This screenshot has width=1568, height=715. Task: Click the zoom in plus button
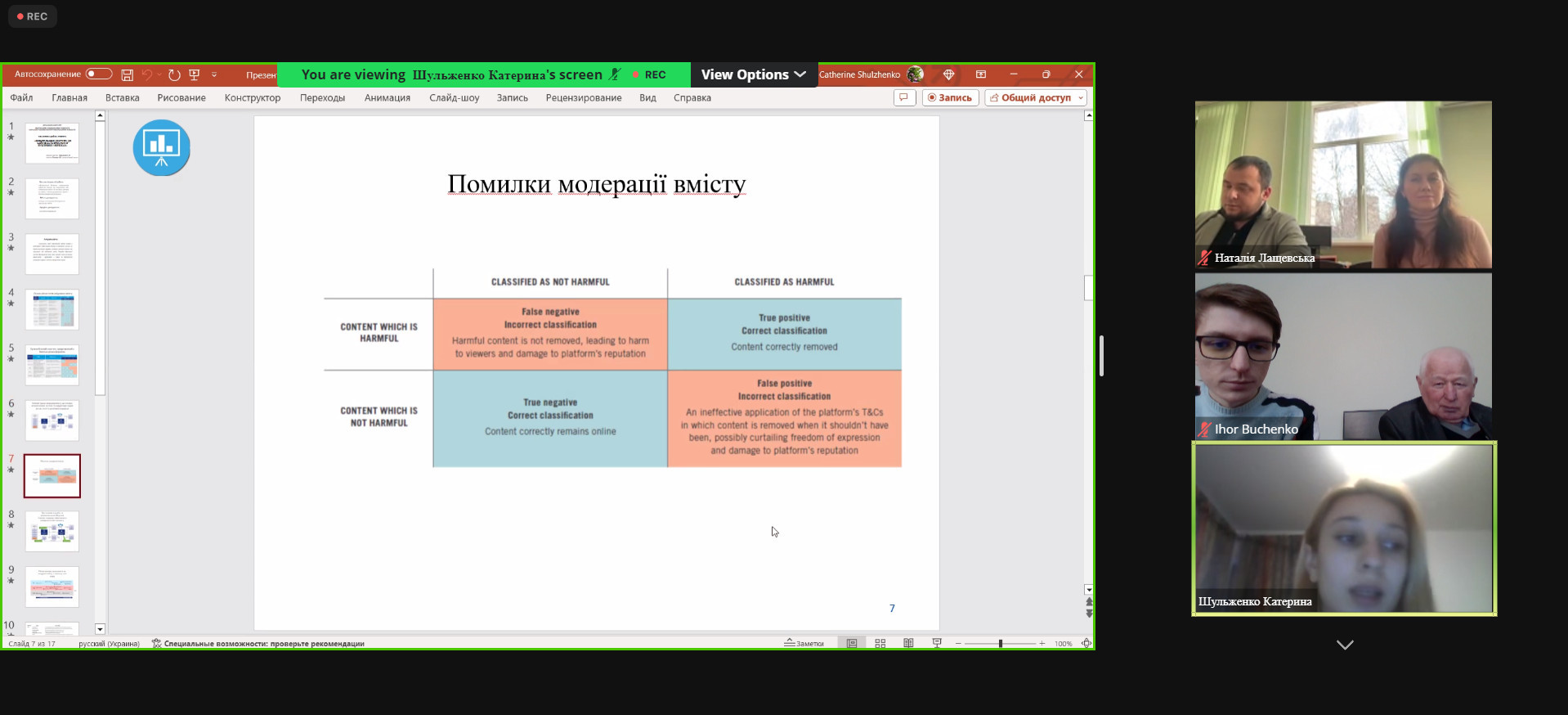pyautogui.click(x=1042, y=644)
